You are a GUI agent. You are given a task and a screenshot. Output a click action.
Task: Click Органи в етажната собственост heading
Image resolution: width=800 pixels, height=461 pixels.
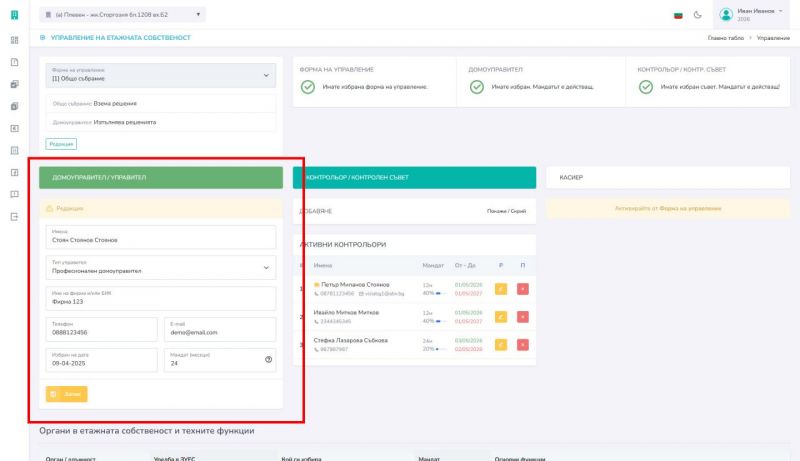click(146, 431)
